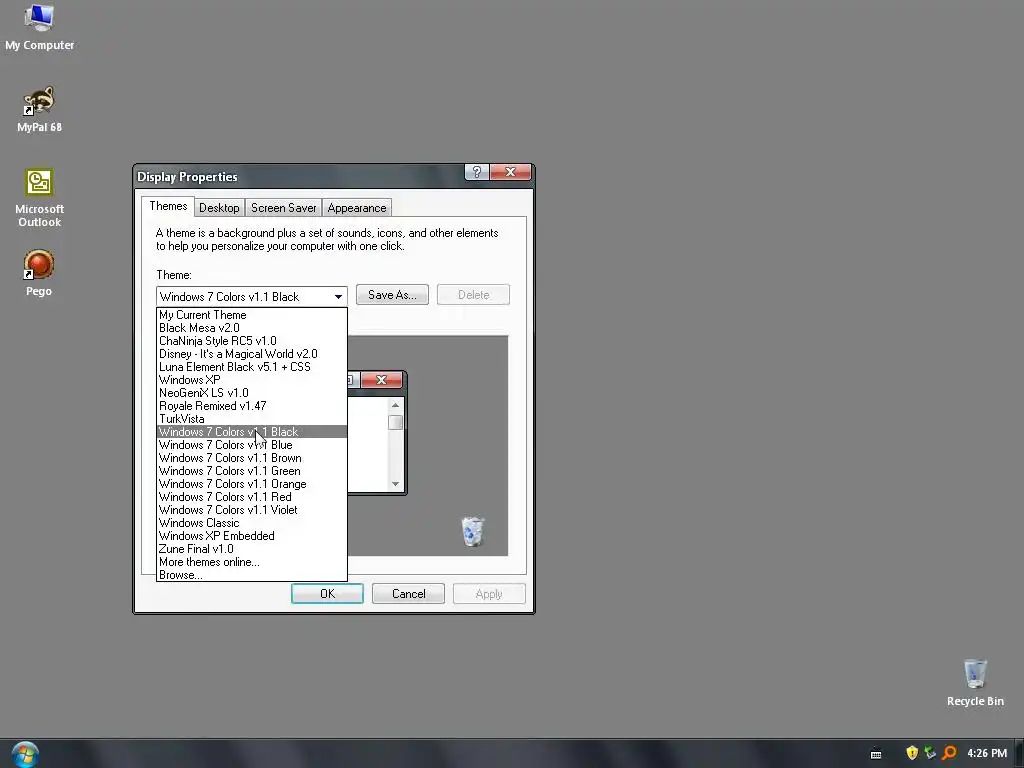Click the Cancel button
The image size is (1024, 768).
(408, 594)
